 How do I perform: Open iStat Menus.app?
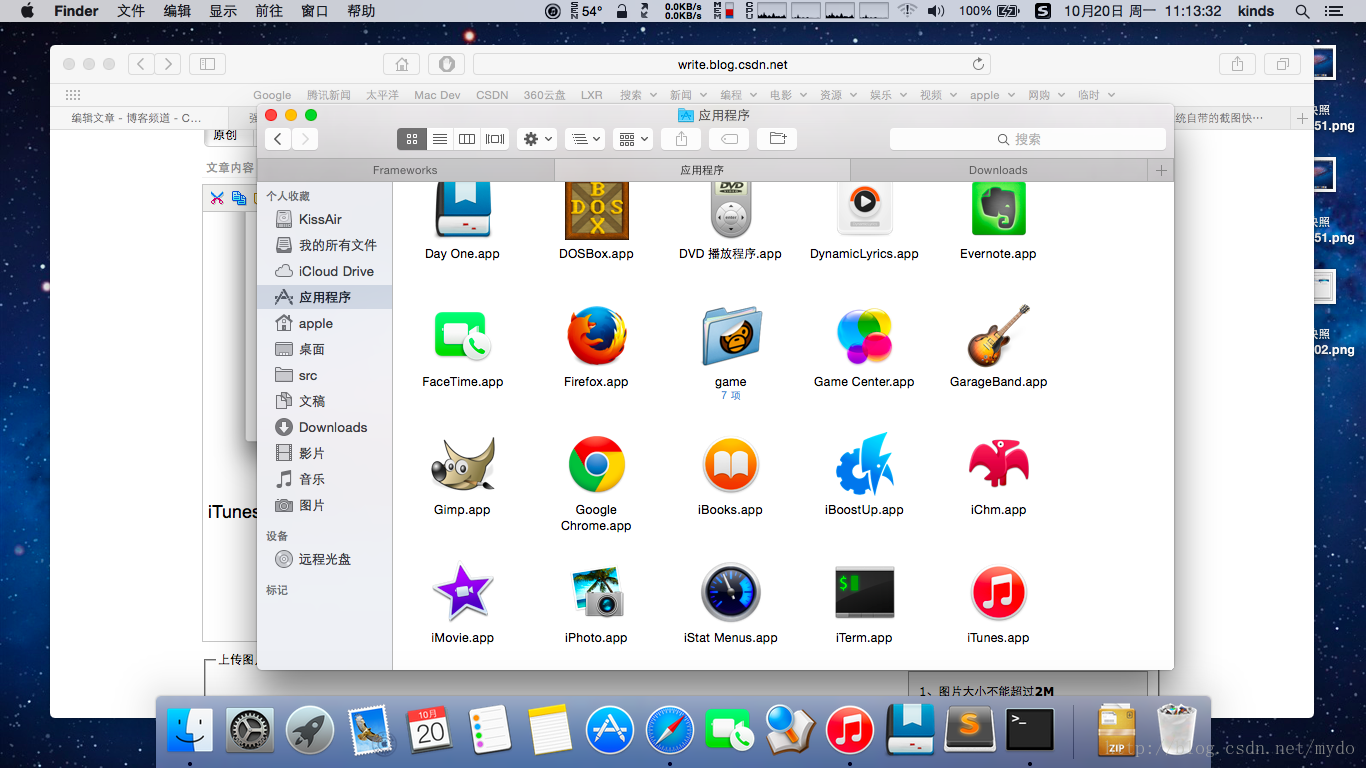(731, 592)
